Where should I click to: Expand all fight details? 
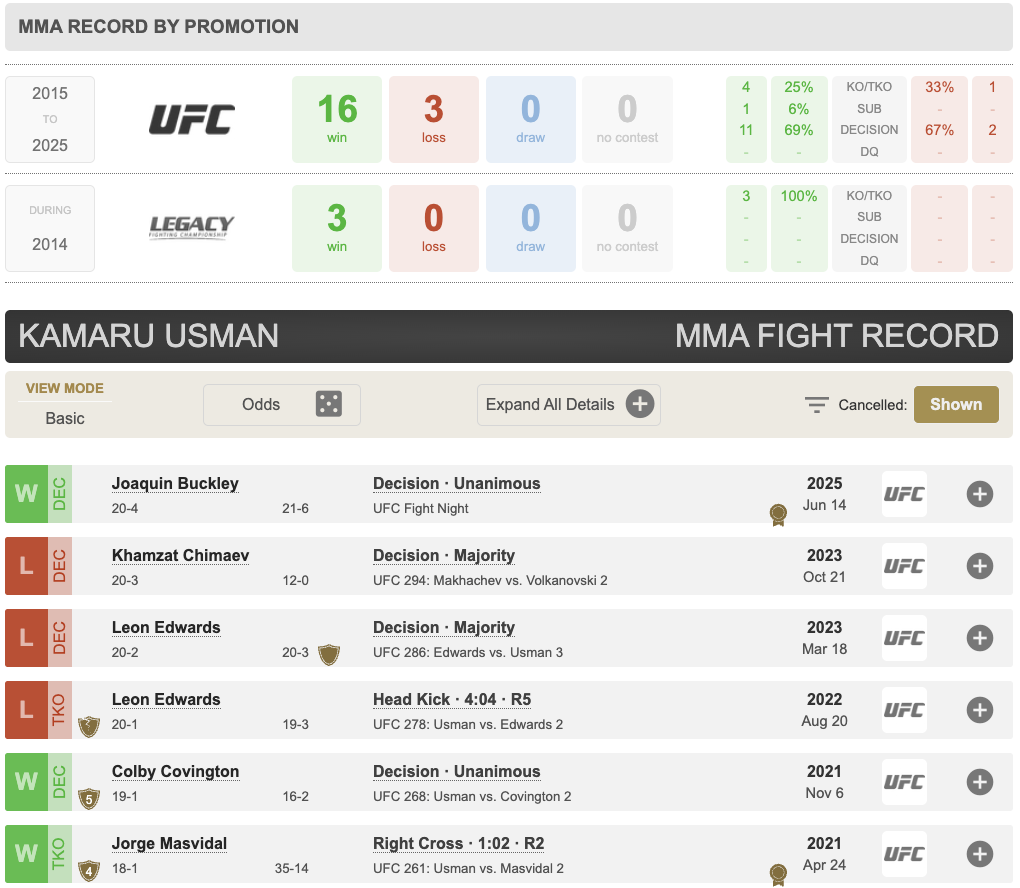pyautogui.click(x=568, y=405)
